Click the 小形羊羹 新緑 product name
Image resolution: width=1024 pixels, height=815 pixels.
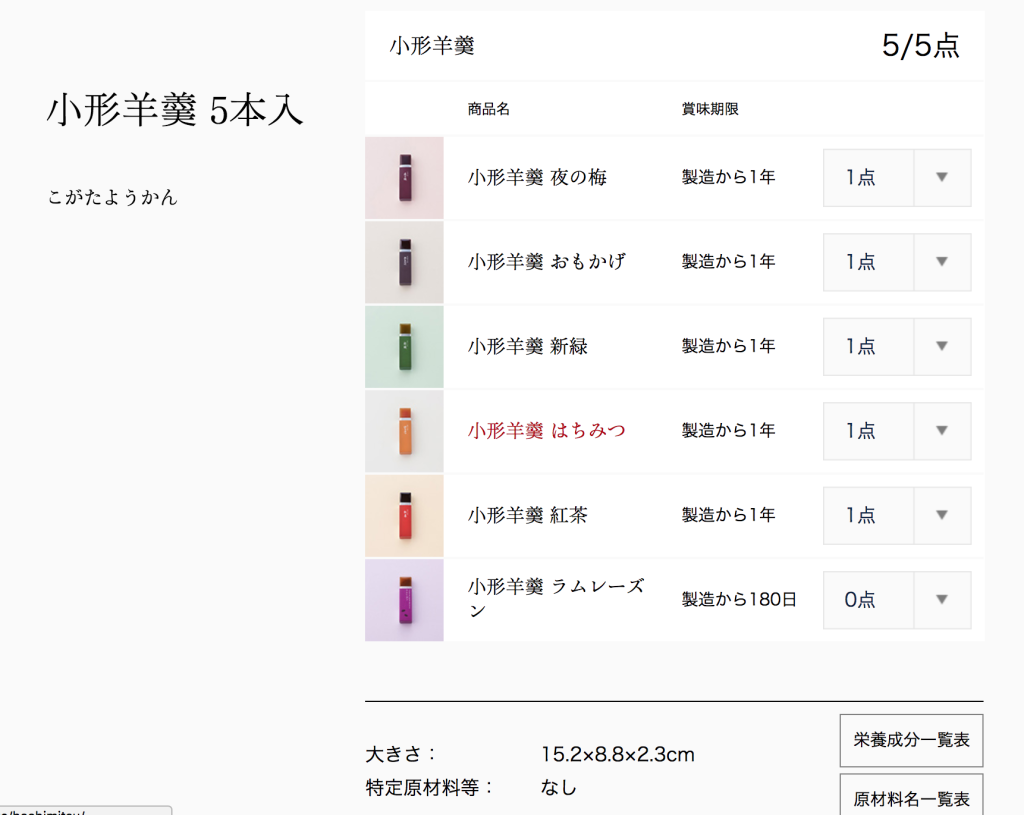(x=528, y=347)
